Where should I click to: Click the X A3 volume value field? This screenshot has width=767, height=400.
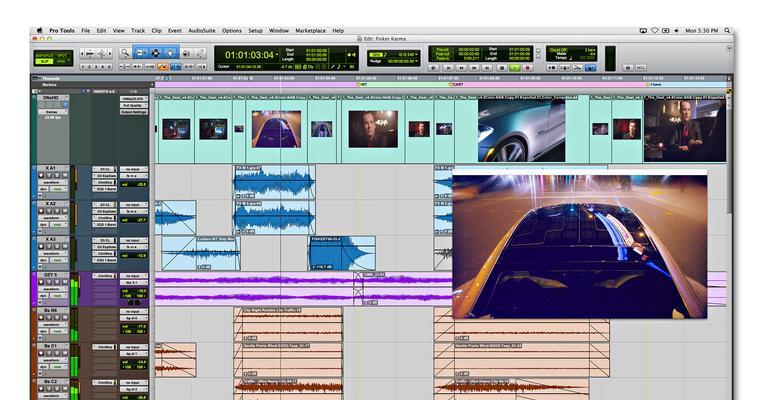(134, 256)
